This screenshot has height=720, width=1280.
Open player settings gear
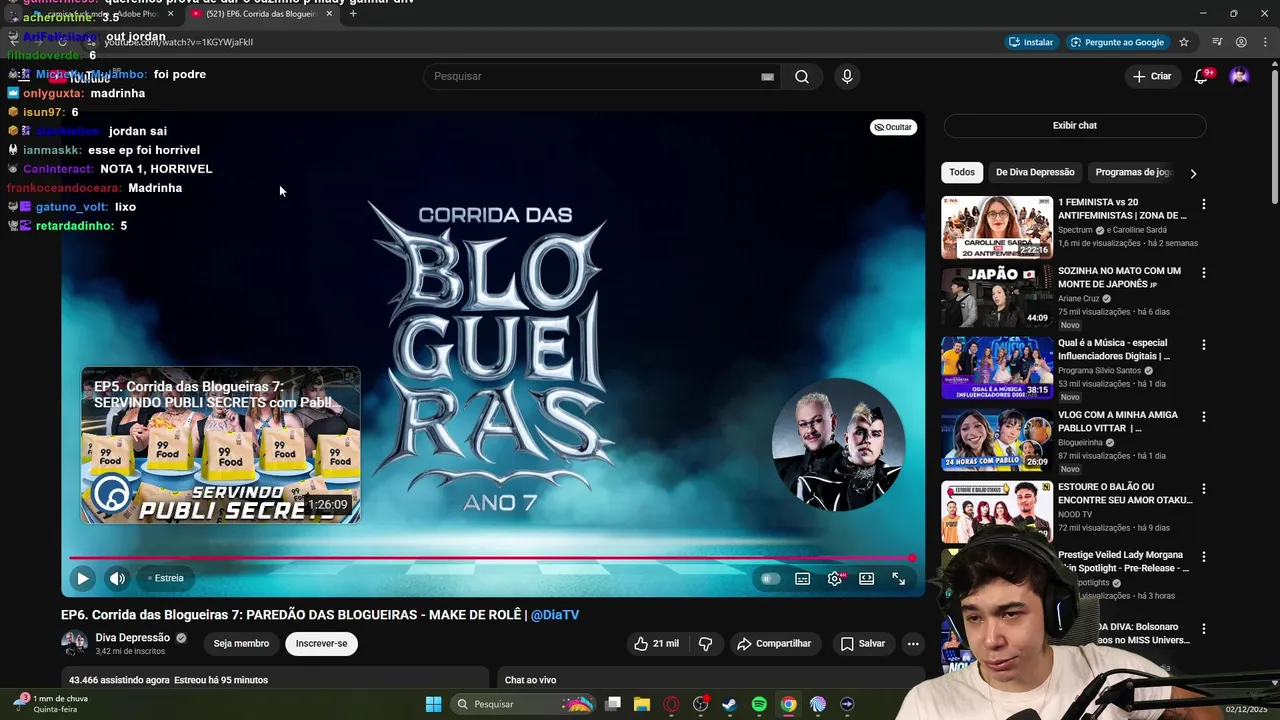[835, 578]
